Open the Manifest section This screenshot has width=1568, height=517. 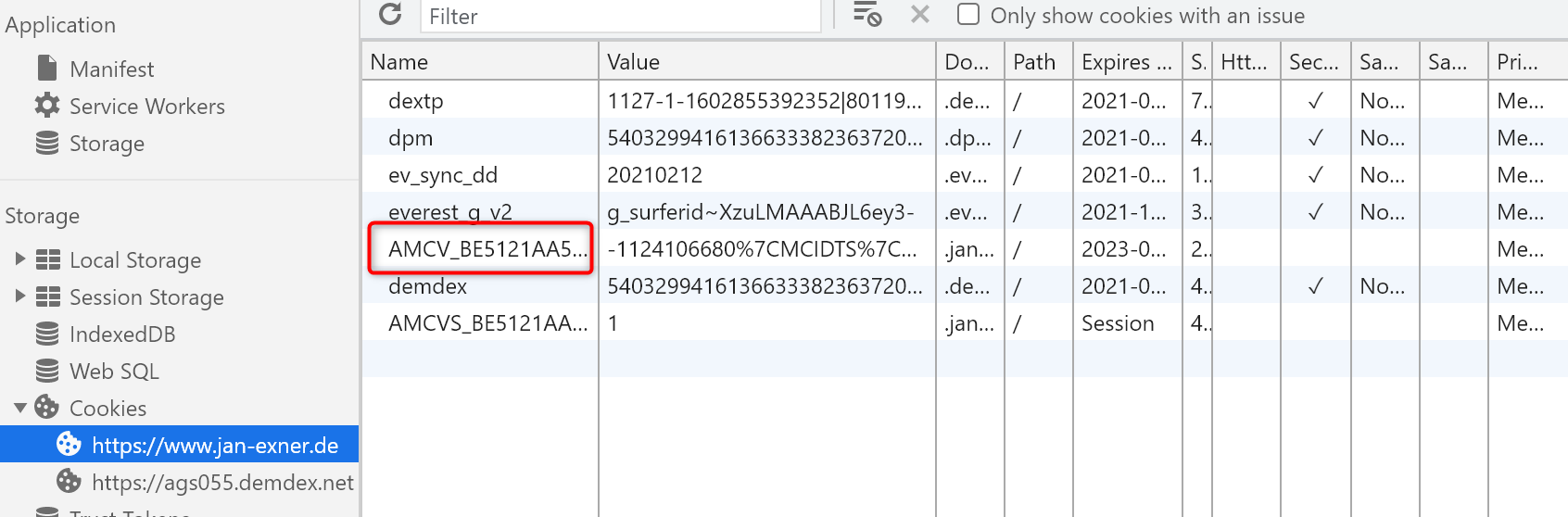tap(111, 69)
